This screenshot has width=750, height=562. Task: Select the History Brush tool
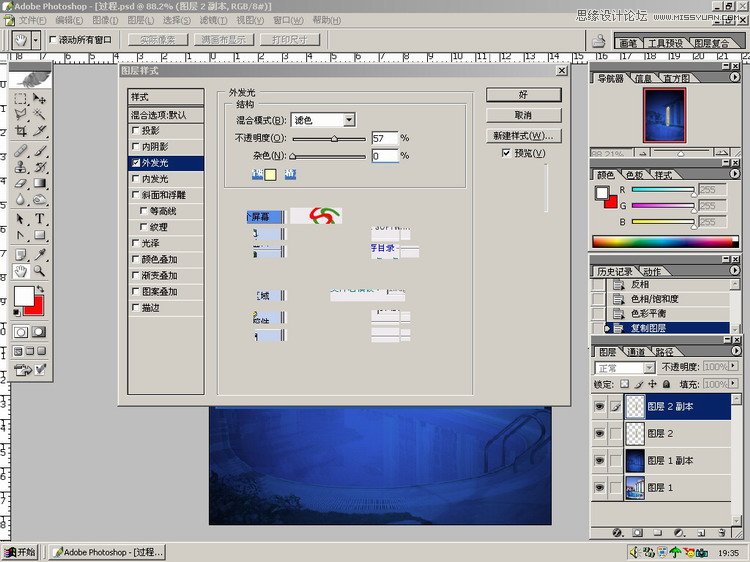coord(39,167)
